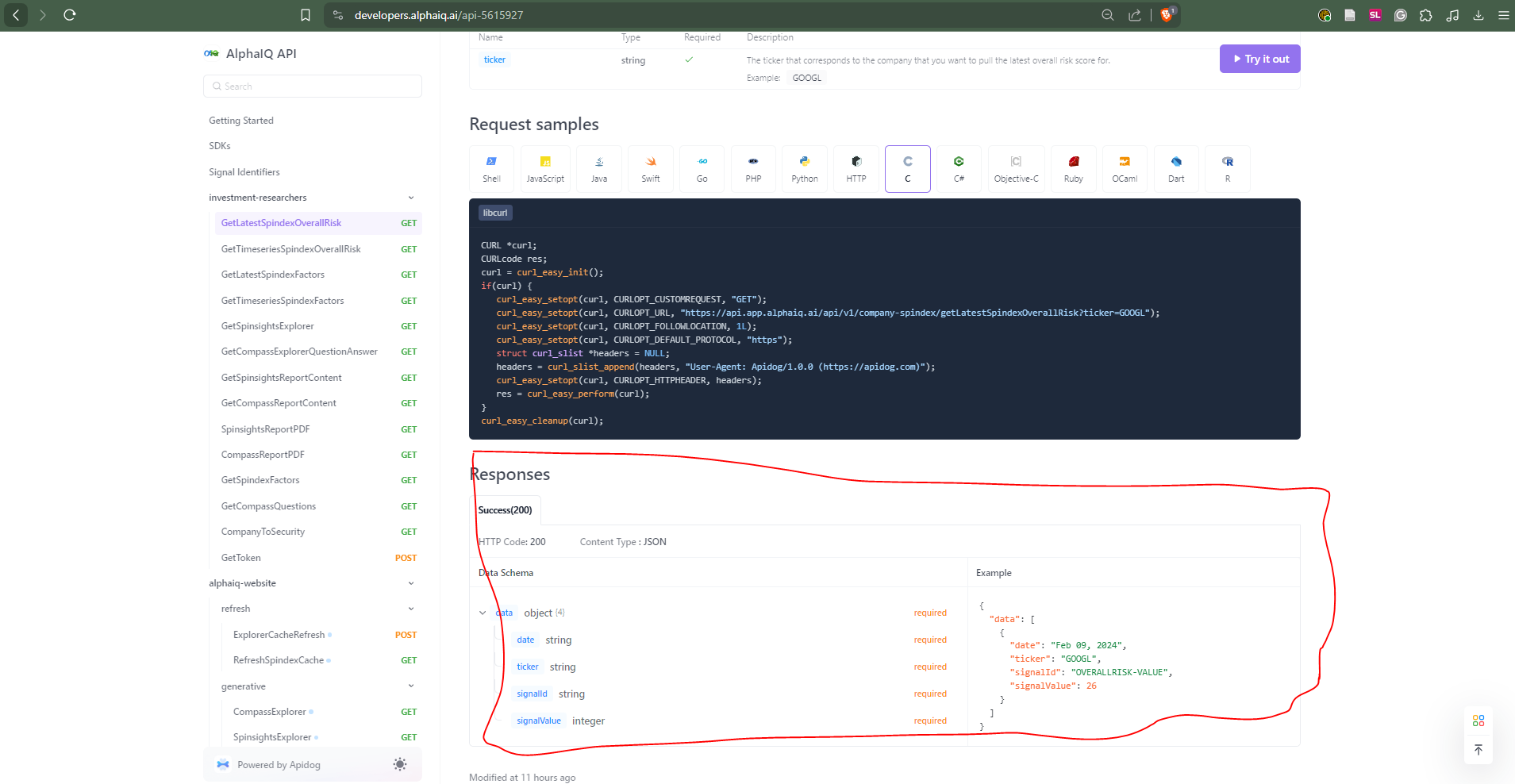Choose the Shell language icon
Viewport: 1515px width, 784px height.
pyautogui.click(x=491, y=168)
